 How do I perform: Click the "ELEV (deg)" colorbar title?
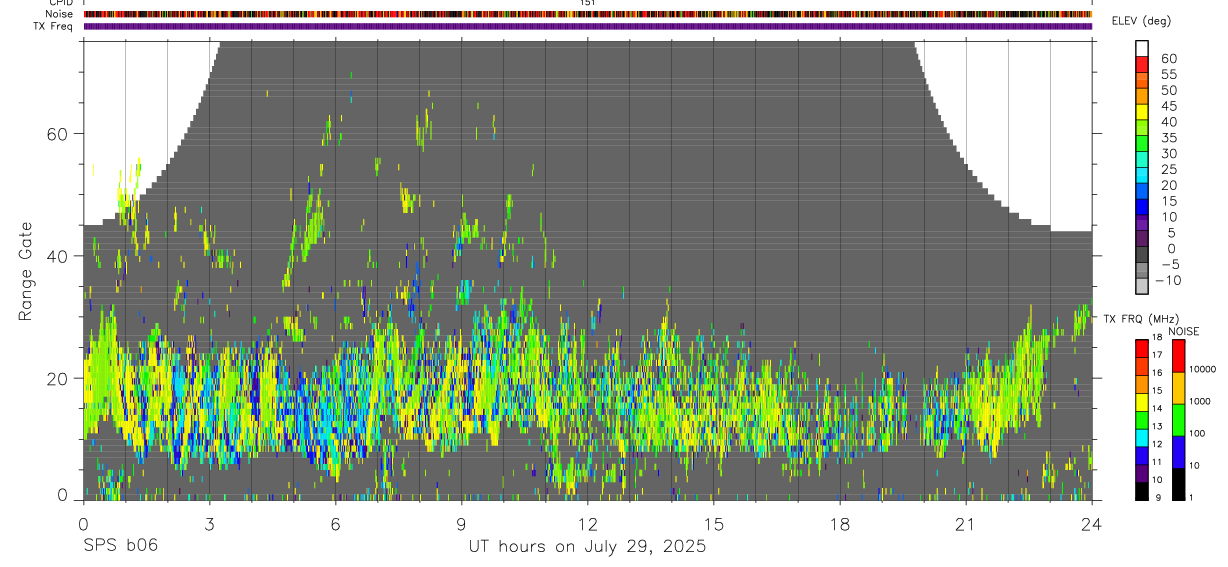1142,21
